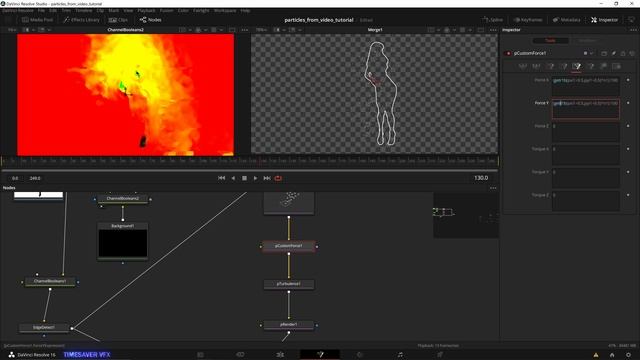
Task: Select the ChannelBooleans2 node
Action: click(122, 199)
